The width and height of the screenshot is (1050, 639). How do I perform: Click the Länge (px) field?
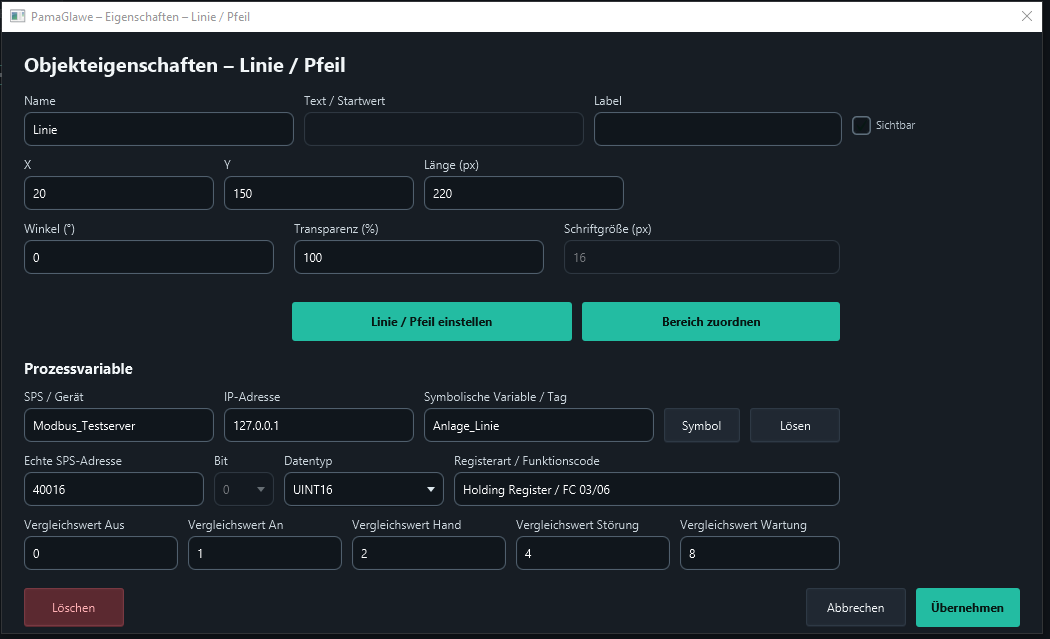[524, 194]
